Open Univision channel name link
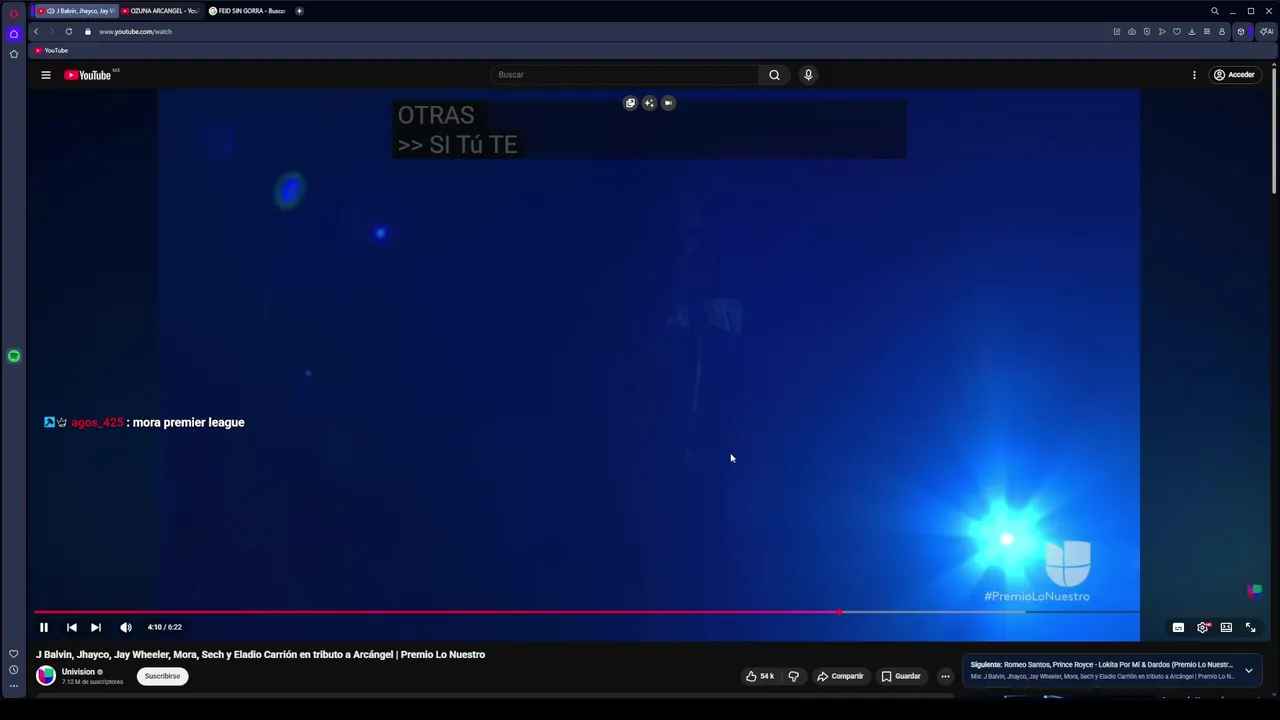 tap(78, 672)
